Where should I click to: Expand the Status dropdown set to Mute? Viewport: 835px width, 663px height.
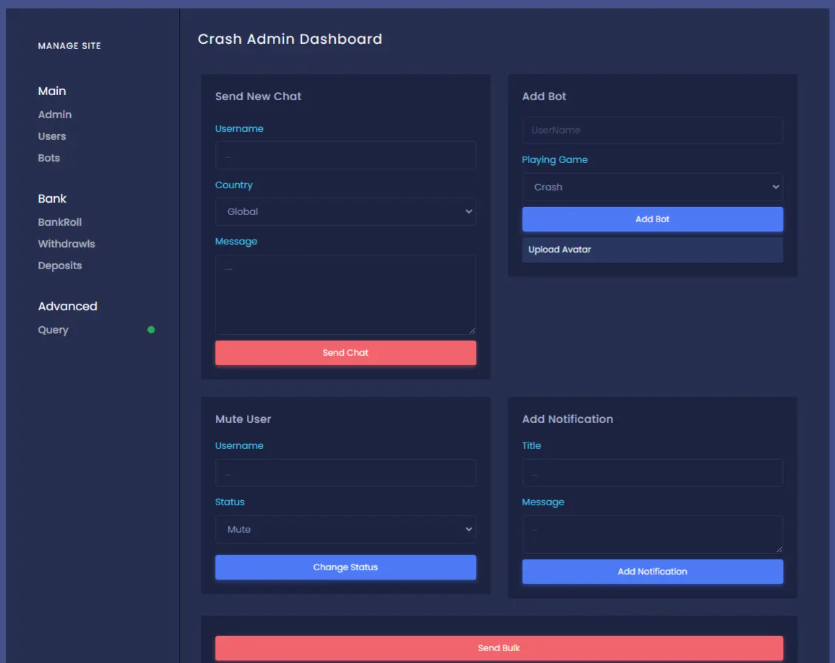point(345,529)
